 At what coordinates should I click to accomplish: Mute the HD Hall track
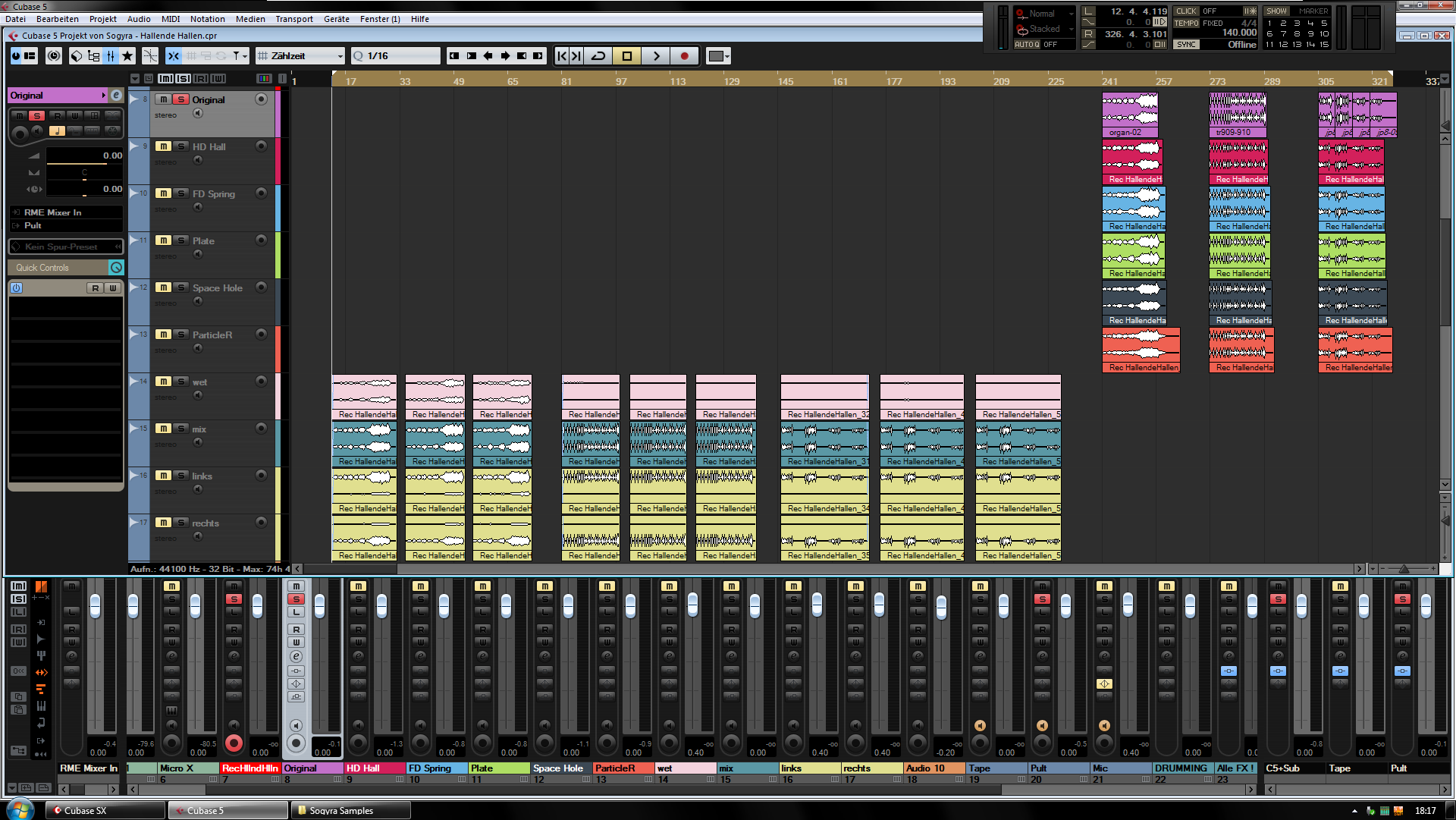(163, 146)
